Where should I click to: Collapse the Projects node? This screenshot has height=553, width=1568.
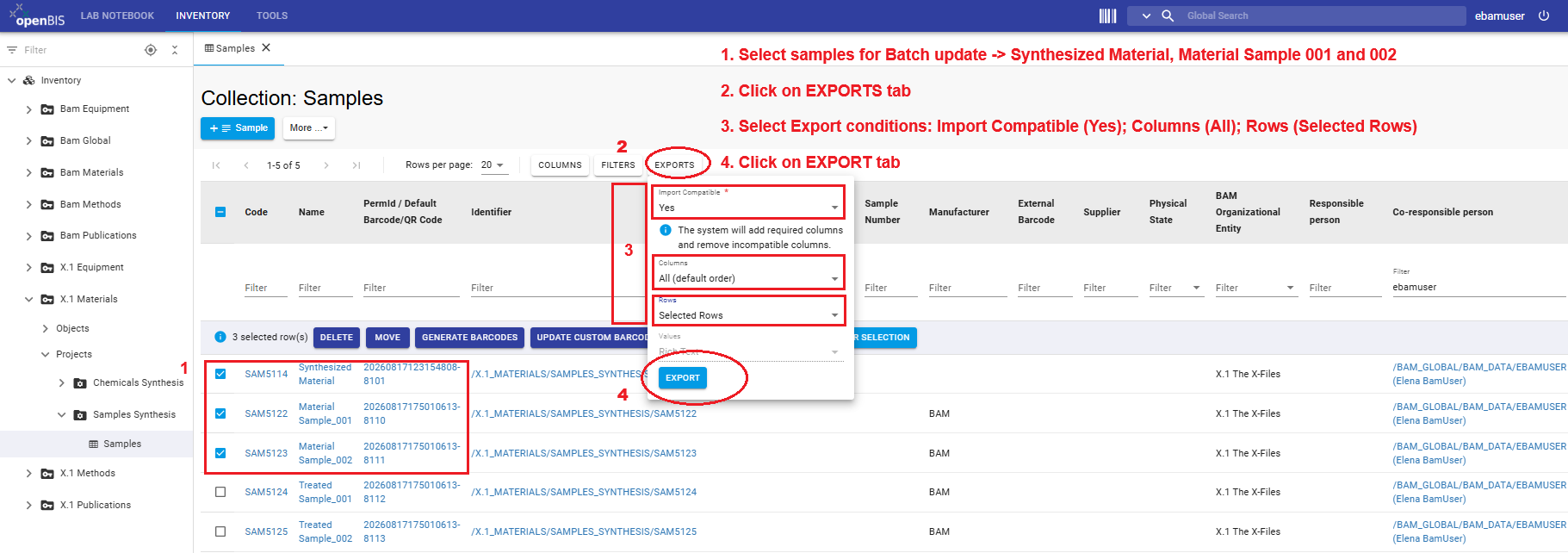pos(46,355)
